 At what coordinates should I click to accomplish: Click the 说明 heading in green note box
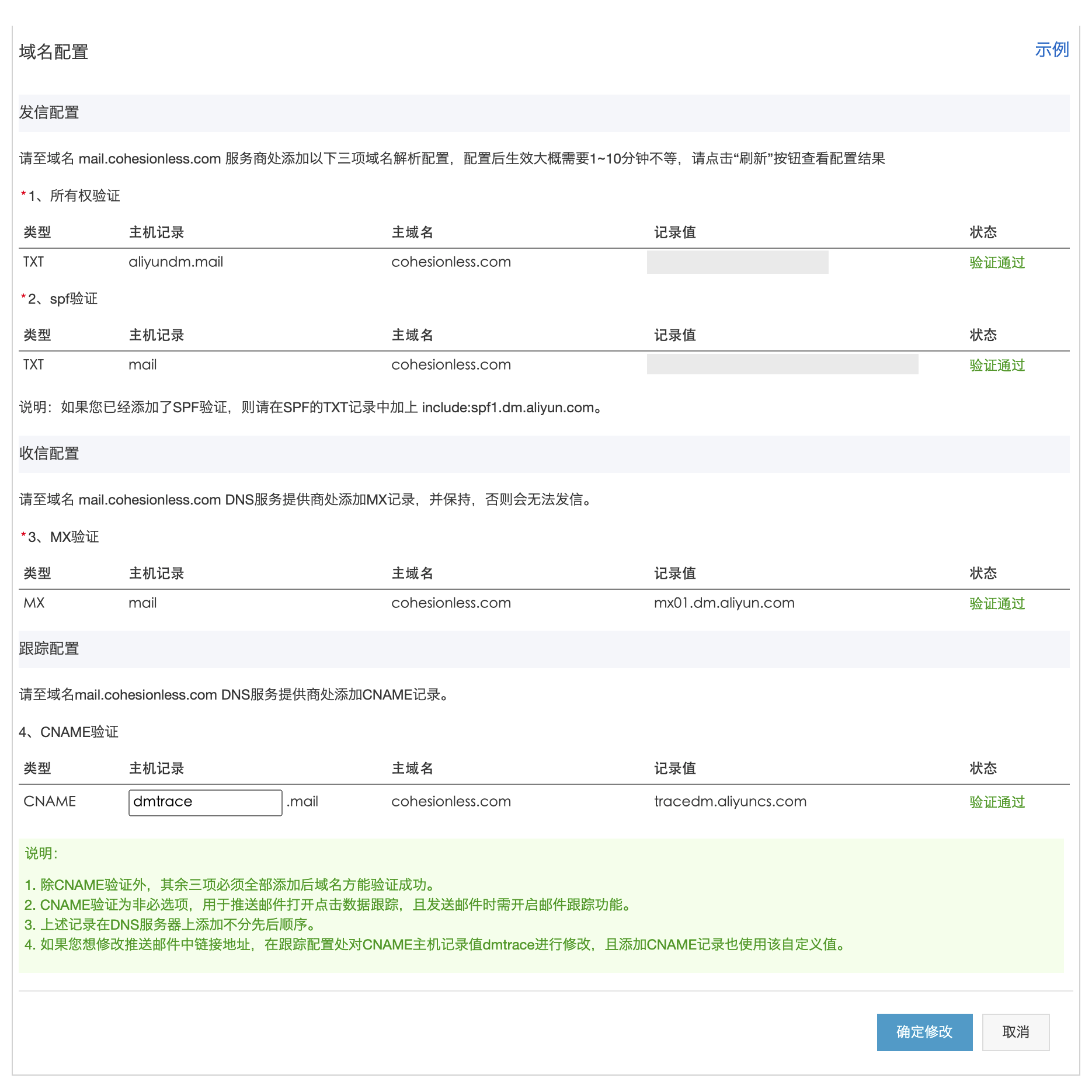point(41,854)
